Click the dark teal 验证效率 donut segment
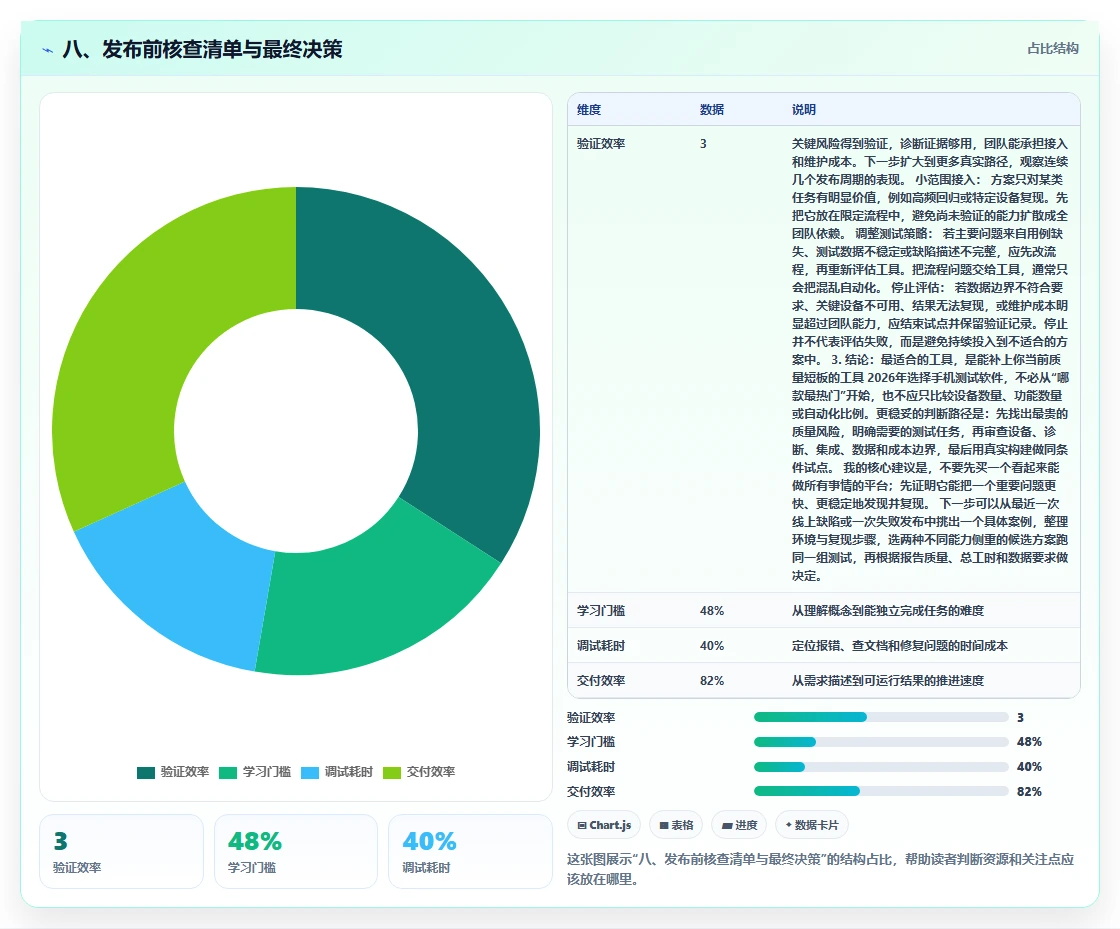Viewport: 1120px width, 929px height. coord(457,343)
